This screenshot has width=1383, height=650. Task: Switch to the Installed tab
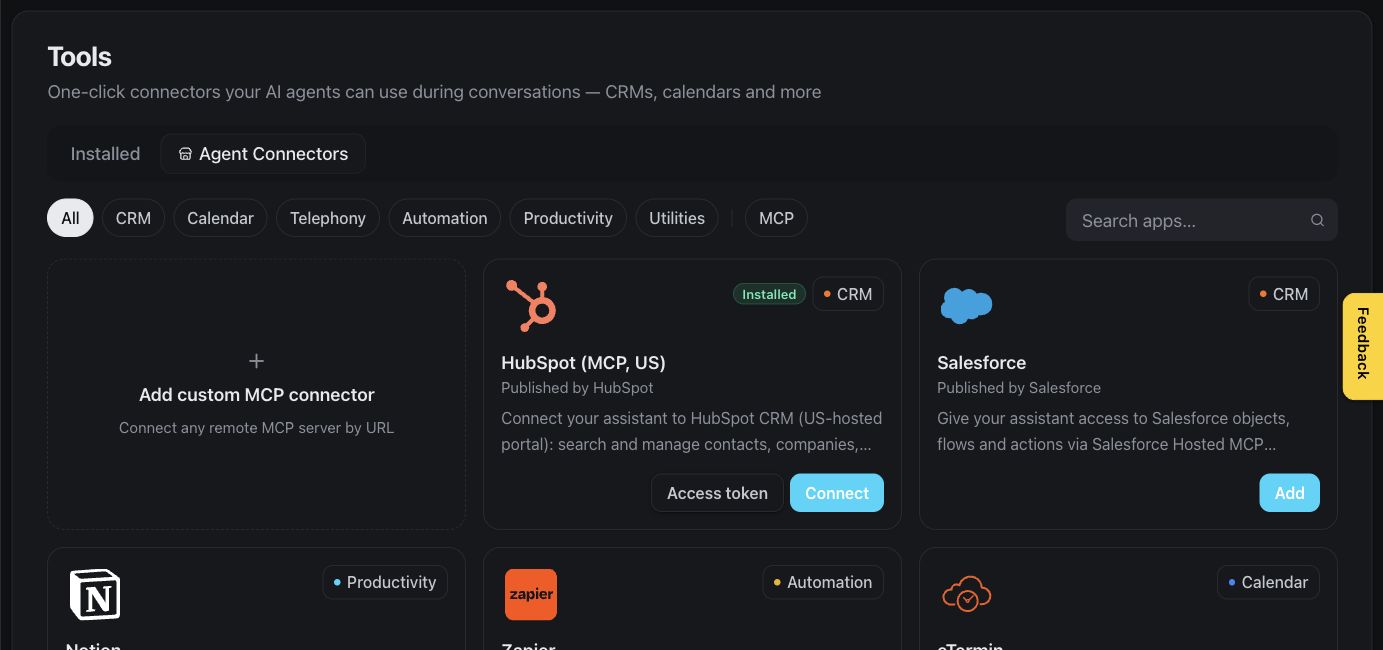click(105, 154)
